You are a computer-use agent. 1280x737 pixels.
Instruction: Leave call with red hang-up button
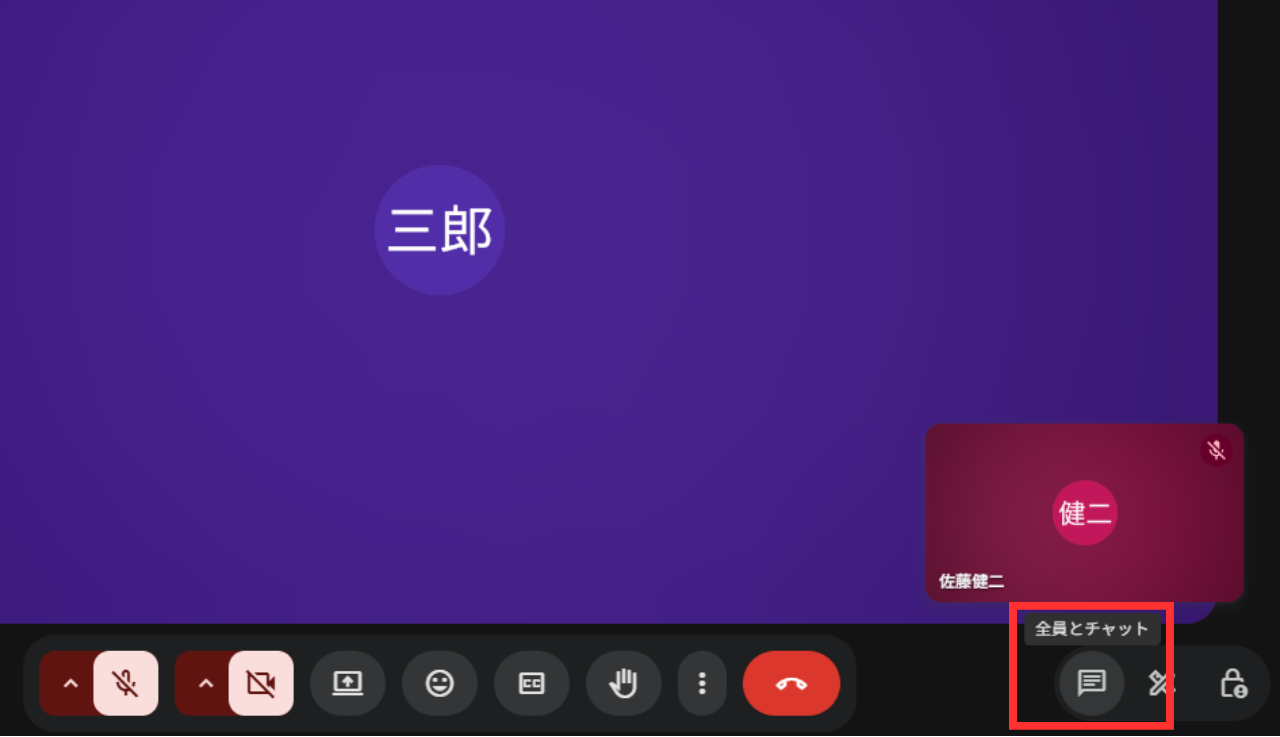coord(791,683)
